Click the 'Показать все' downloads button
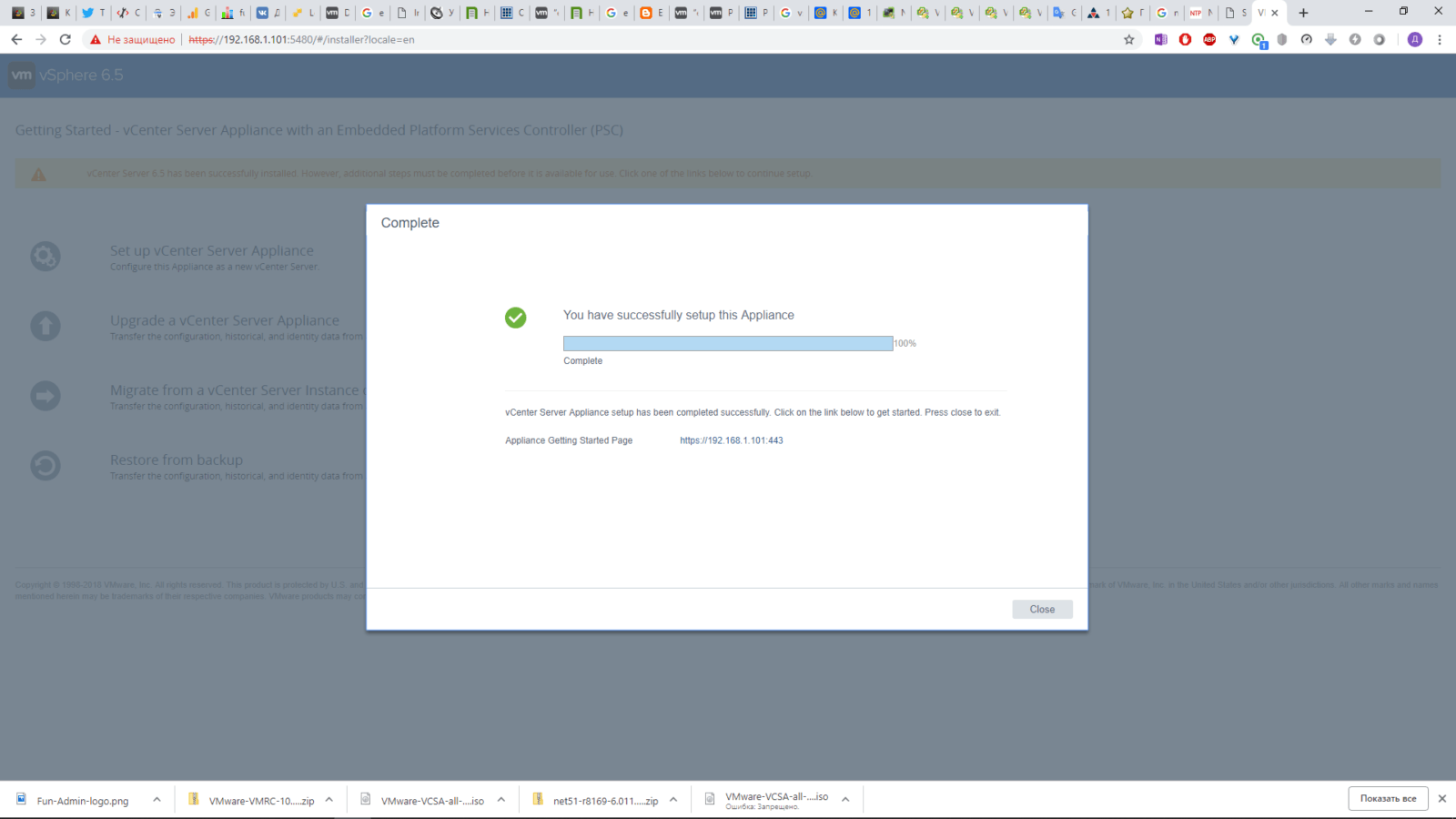This screenshot has width=1456, height=819. pos(1388,799)
